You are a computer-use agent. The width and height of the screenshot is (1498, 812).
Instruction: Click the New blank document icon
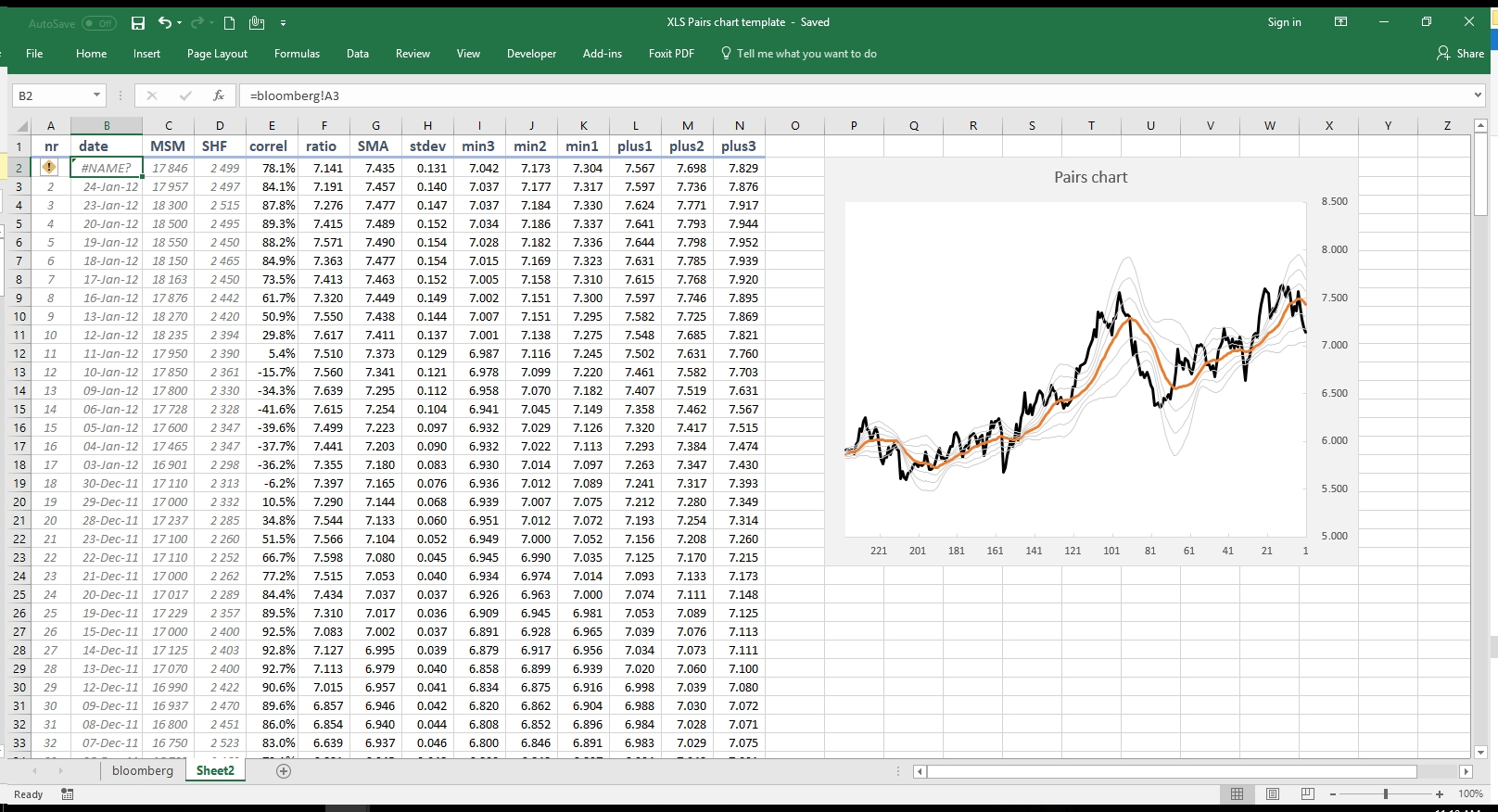point(229,23)
